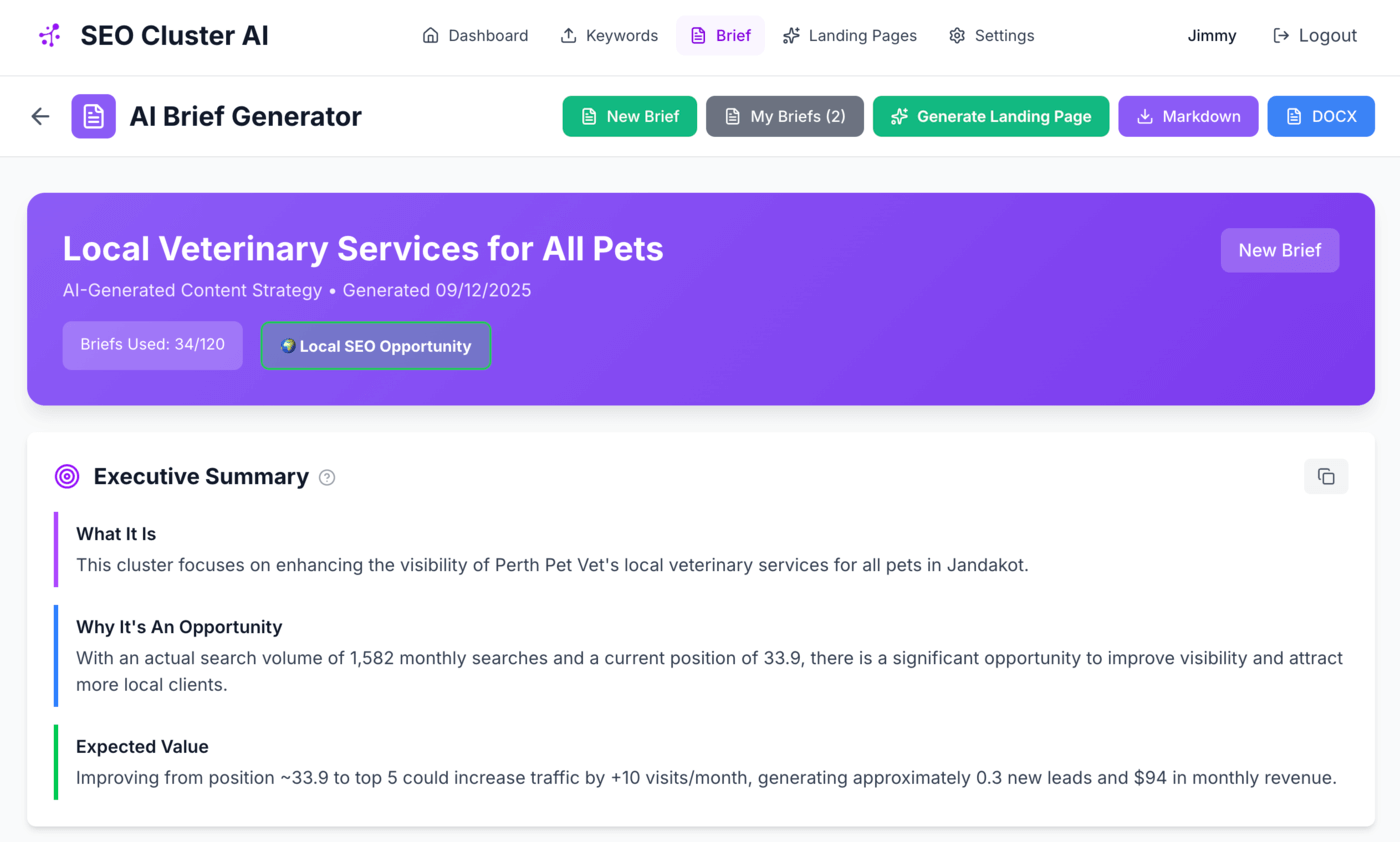This screenshot has height=842, width=1400.
Task: Create a New Brief with the green button
Action: [x=629, y=116]
